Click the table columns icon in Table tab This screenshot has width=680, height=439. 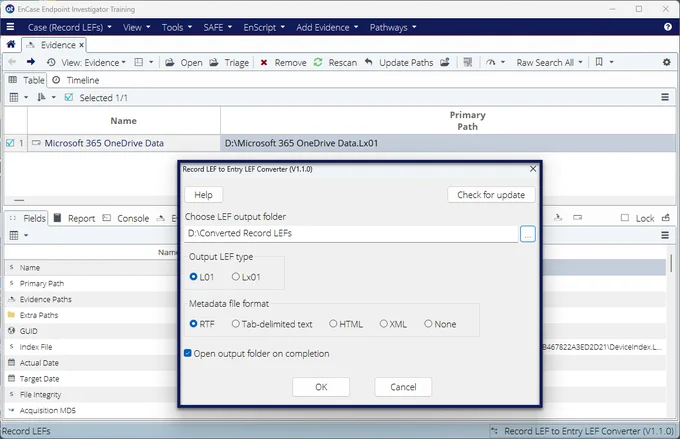14,97
